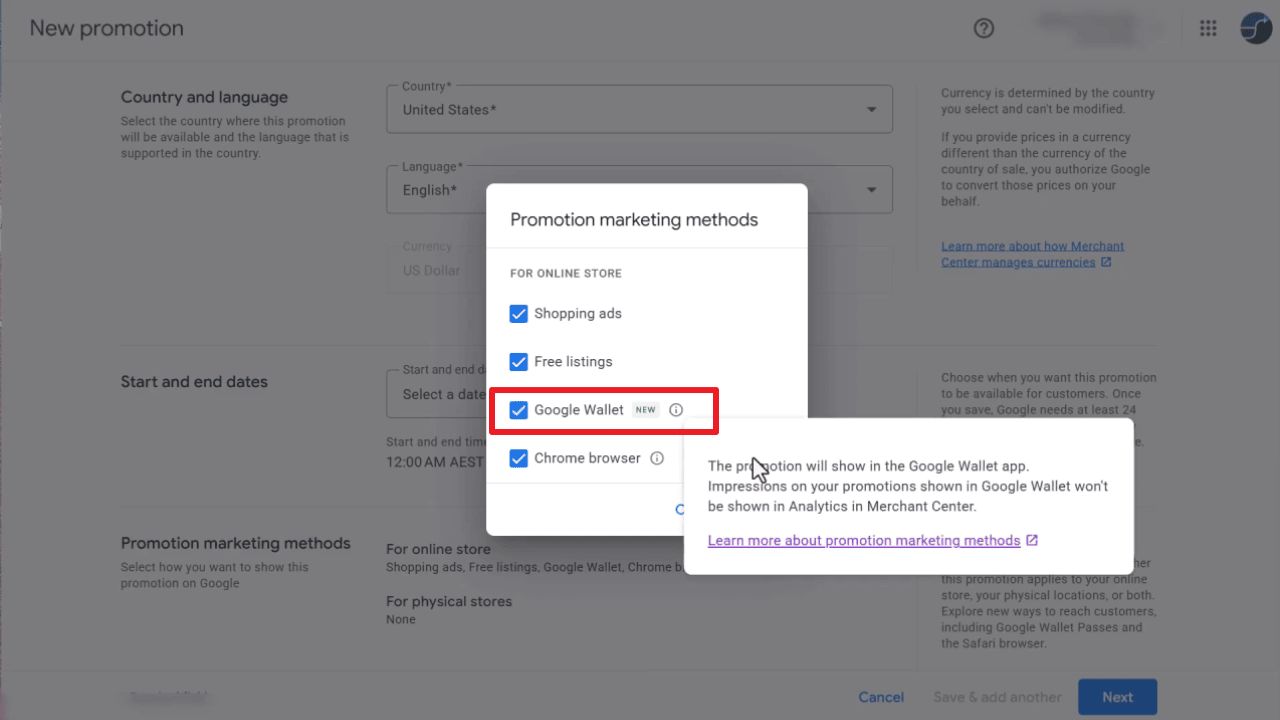The image size is (1280, 720).
Task: Click the Currency US Dollar field
Action: [x=432, y=270]
